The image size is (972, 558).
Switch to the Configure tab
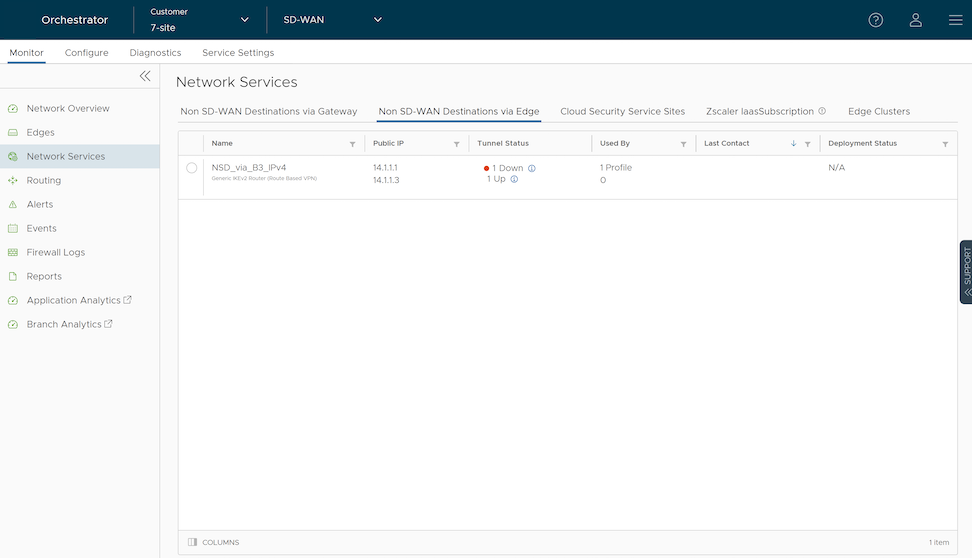(x=87, y=52)
